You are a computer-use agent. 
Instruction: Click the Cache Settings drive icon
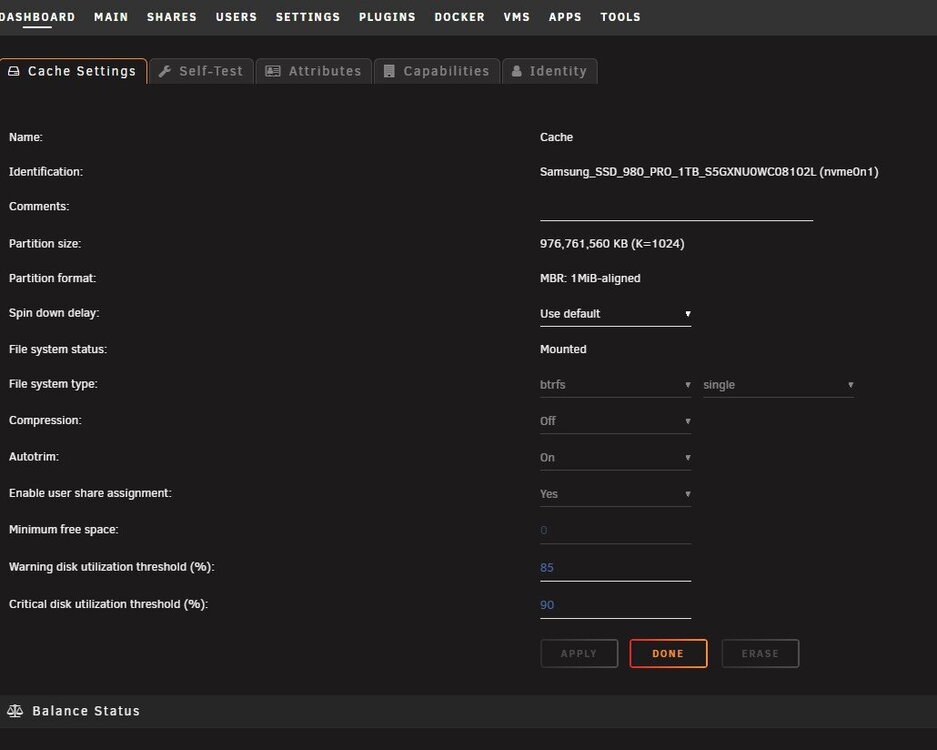[x=14, y=71]
